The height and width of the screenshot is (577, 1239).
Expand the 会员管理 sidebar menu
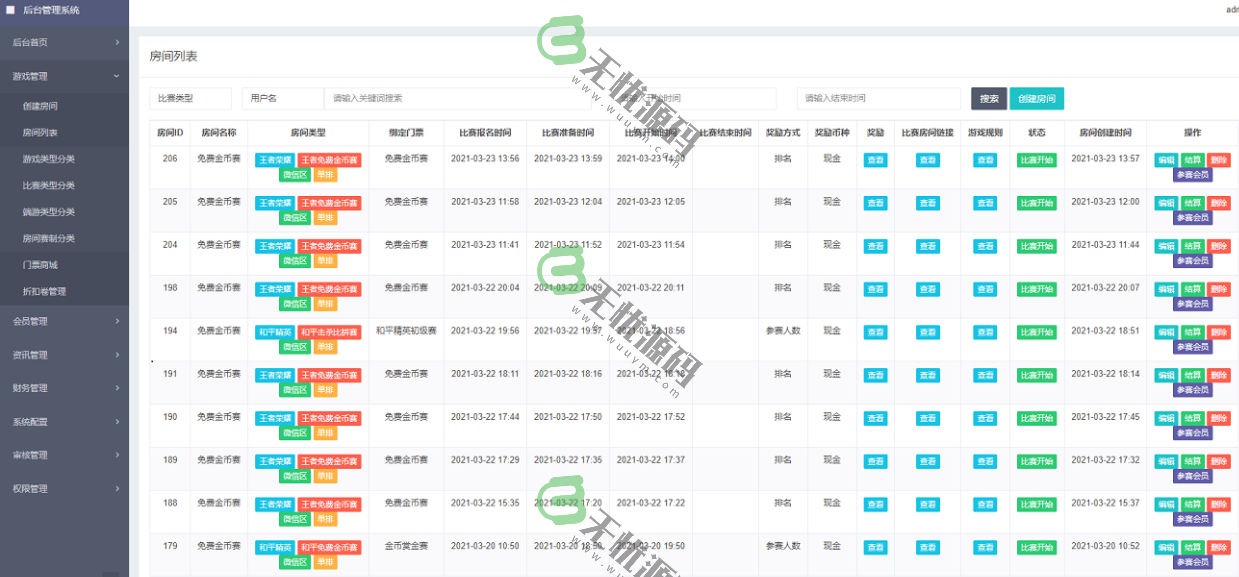[x=64, y=321]
